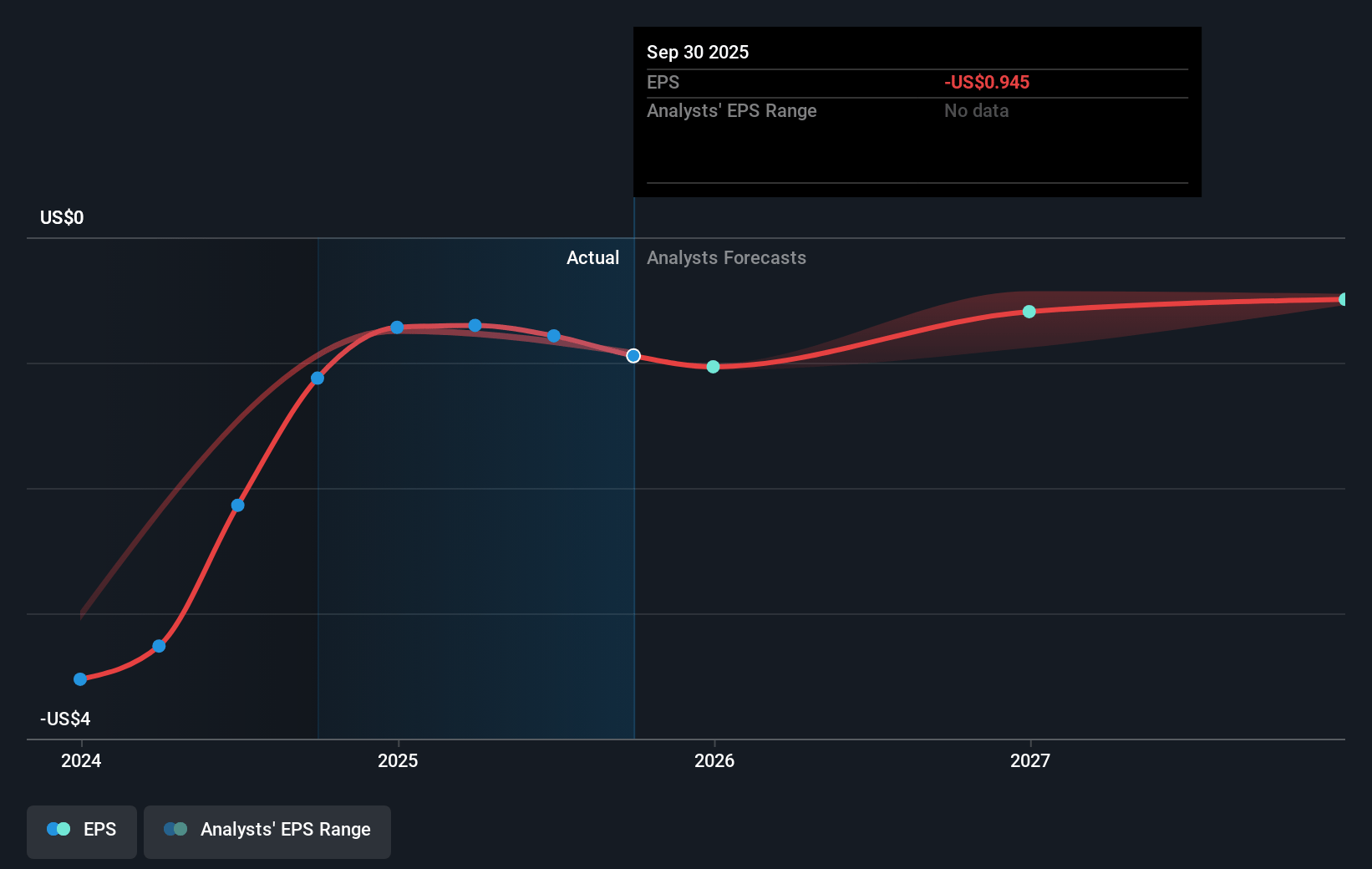Select the EPS data point above the 2025 tick
1372x869 pixels.
pos(397,328)
